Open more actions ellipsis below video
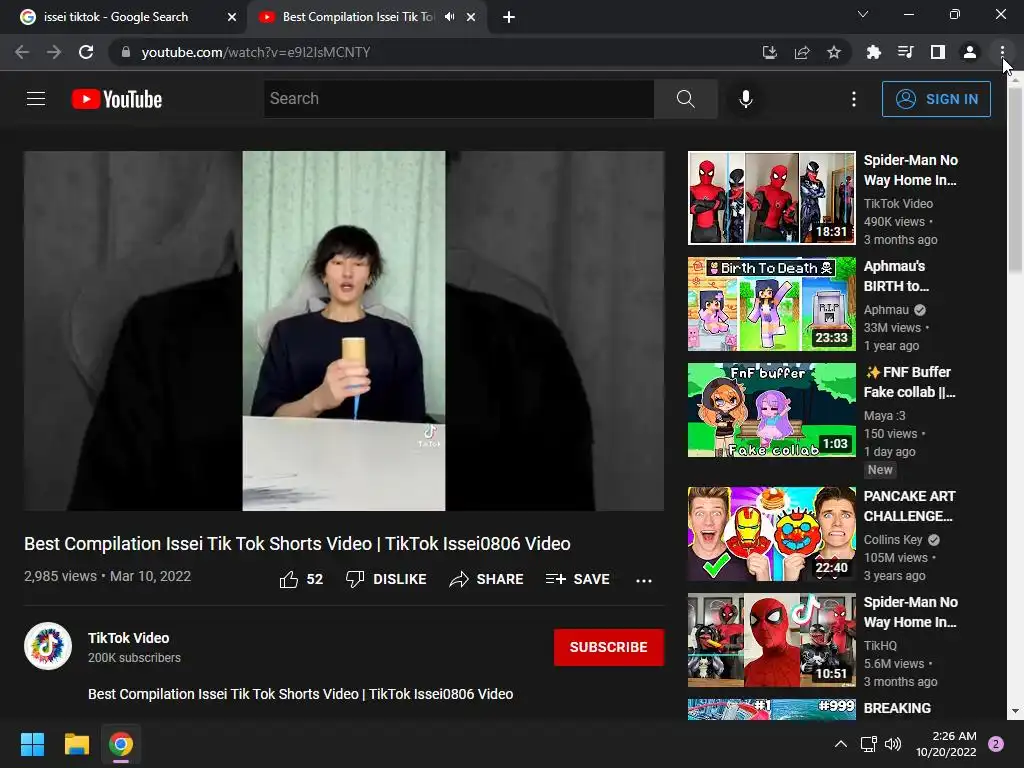The image size is (1024, 768). pos(644,581)
